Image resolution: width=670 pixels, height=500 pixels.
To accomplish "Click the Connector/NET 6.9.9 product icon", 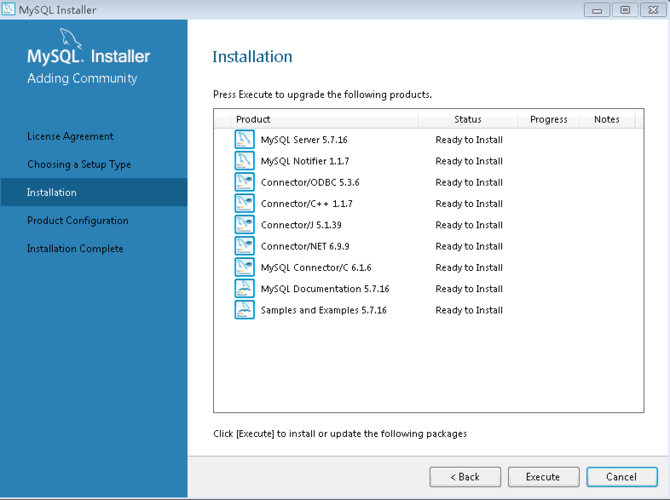I will (244, 246).
